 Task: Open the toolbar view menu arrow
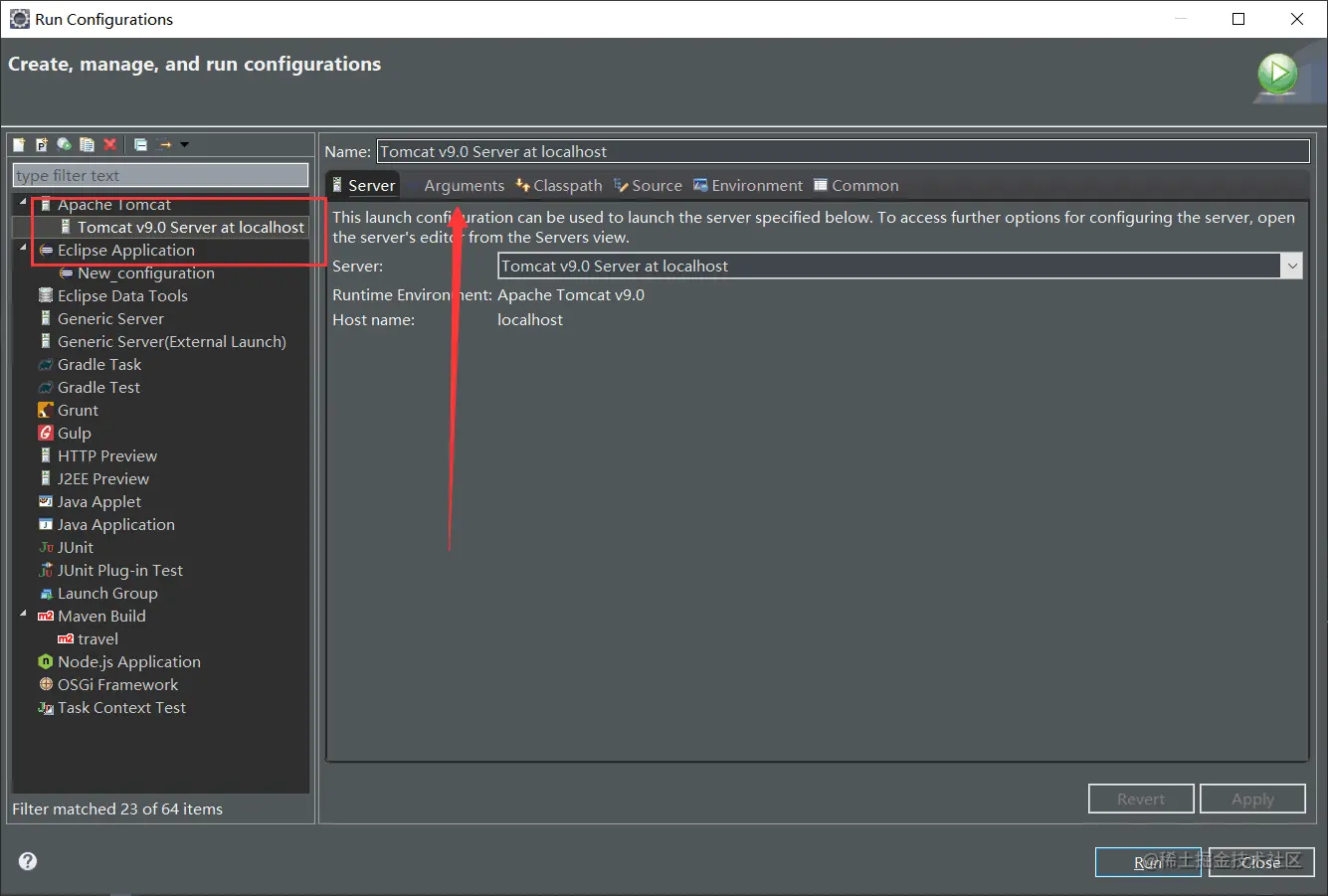[184, 144]
